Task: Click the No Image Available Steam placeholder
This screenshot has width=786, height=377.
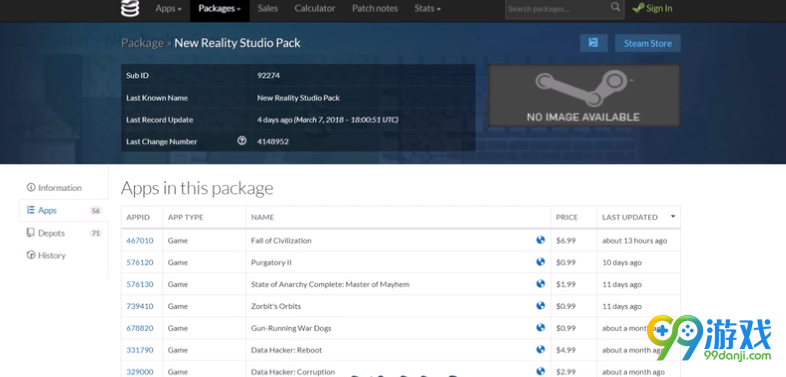Action: (584, 95)
